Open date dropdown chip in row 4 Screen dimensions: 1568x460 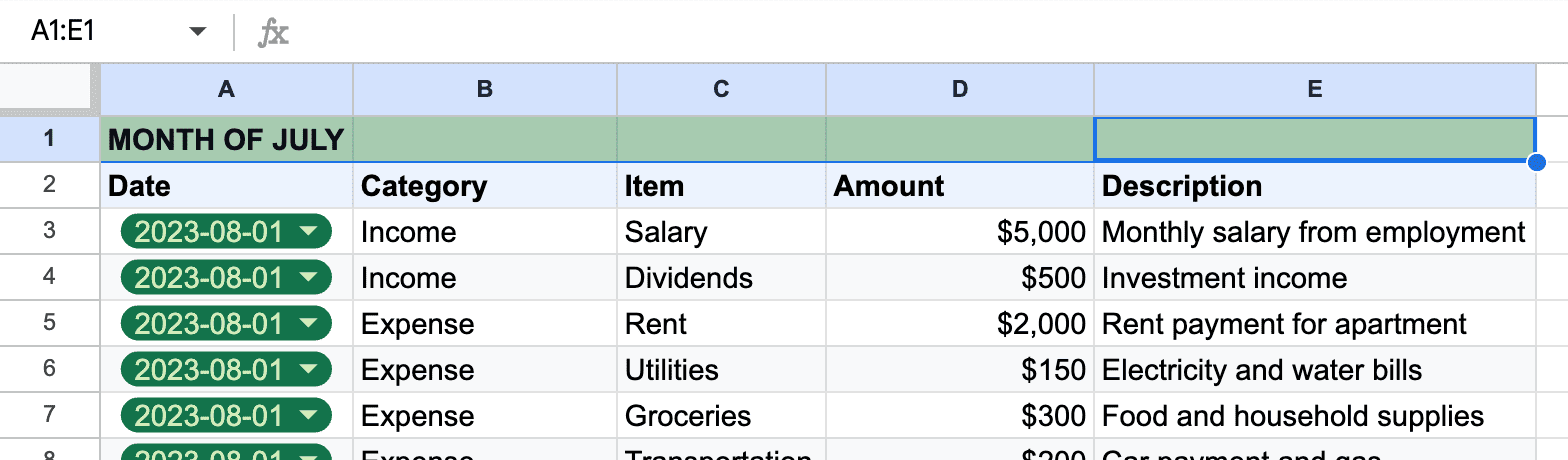pyautogui.click(x=226, y=278)
